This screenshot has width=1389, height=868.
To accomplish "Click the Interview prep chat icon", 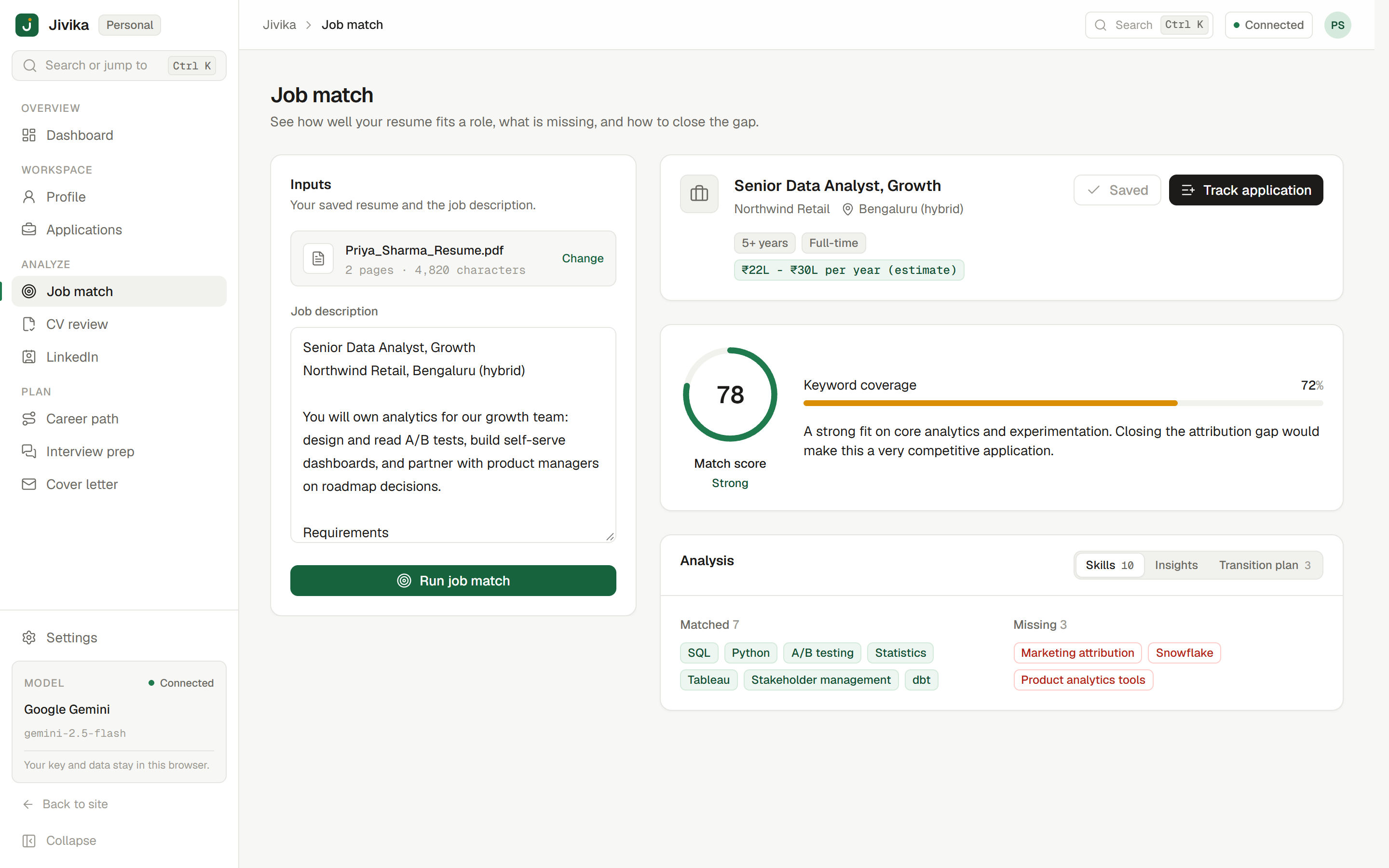I will [29, 451].
